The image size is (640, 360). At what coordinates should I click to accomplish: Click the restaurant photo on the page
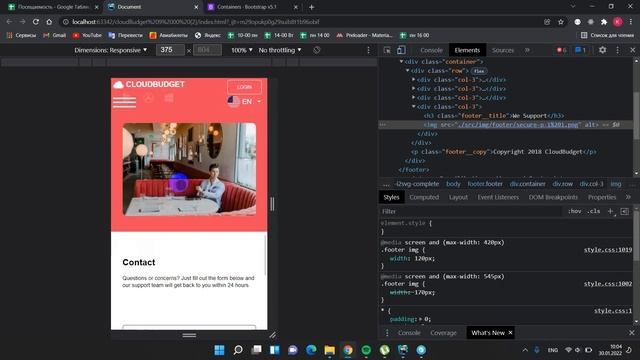tap(189, 169)
